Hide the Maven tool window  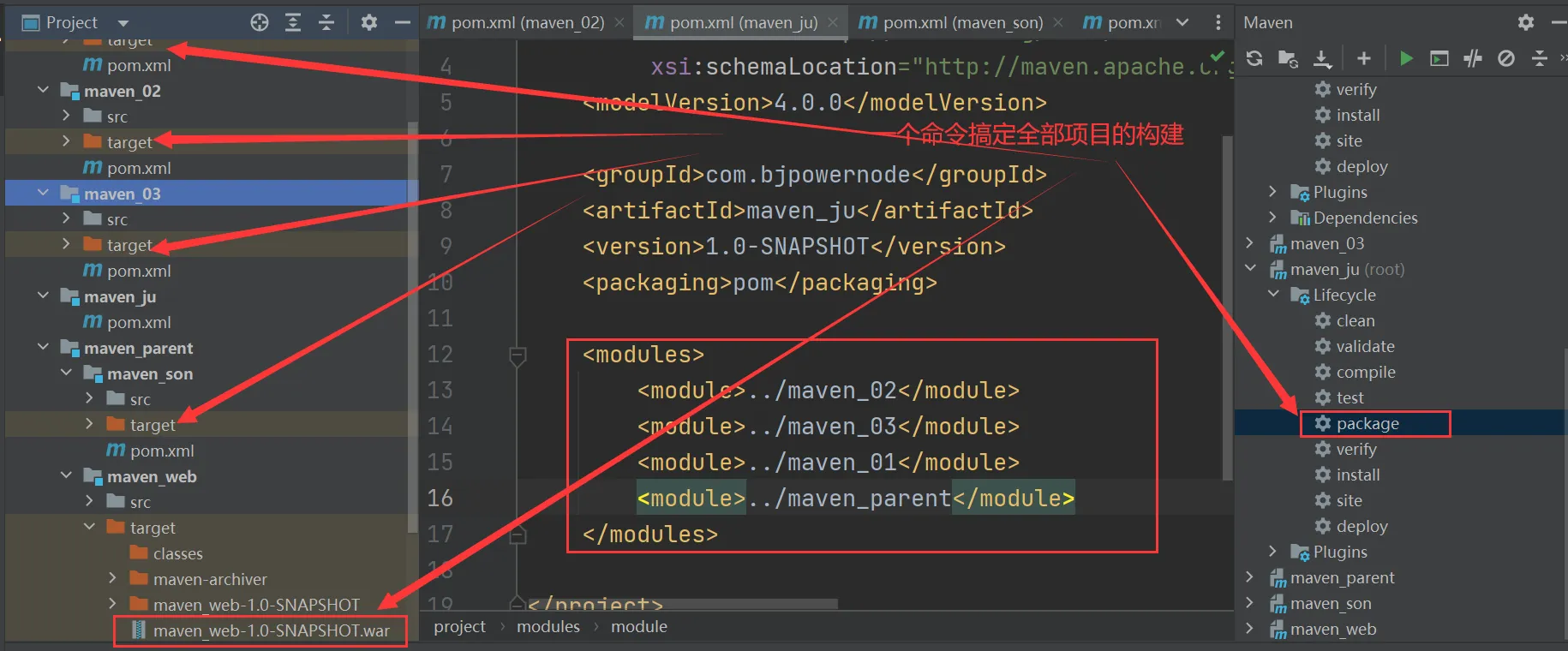[1559, 22]
